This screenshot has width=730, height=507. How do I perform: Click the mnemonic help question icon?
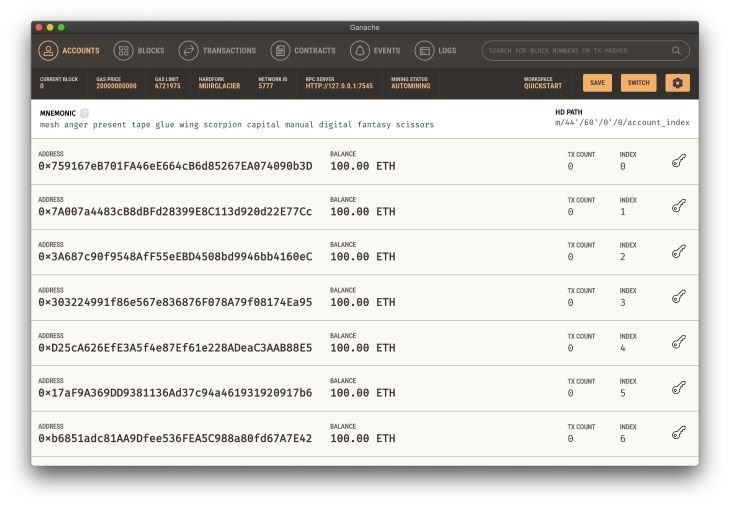click(x=84, y=112)
